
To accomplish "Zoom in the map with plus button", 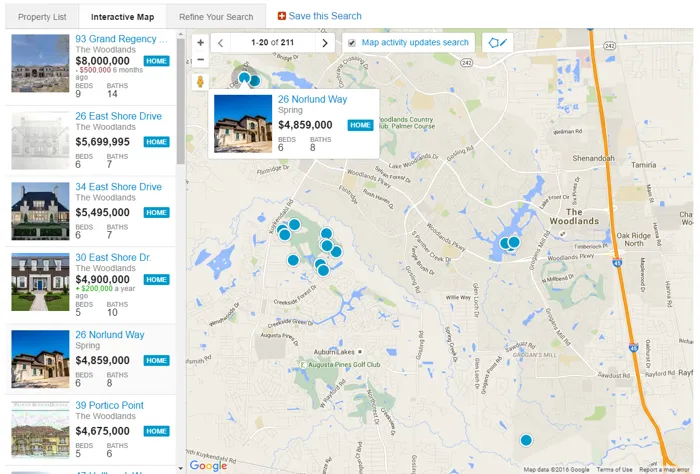I will point(200,42).
